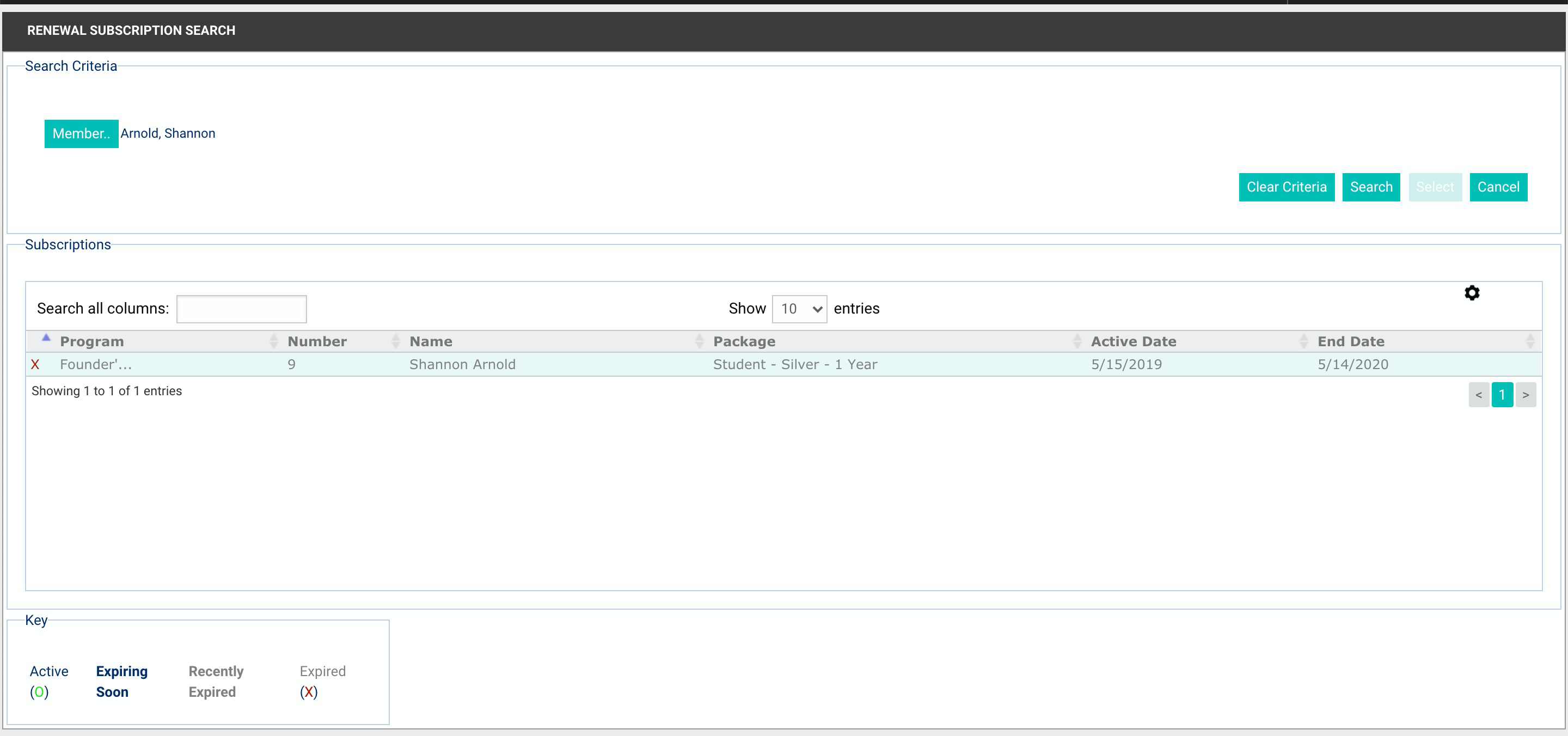Open the Show entries count dropdown
This screenshot has width=1568, height=736.
click(799, 309)
